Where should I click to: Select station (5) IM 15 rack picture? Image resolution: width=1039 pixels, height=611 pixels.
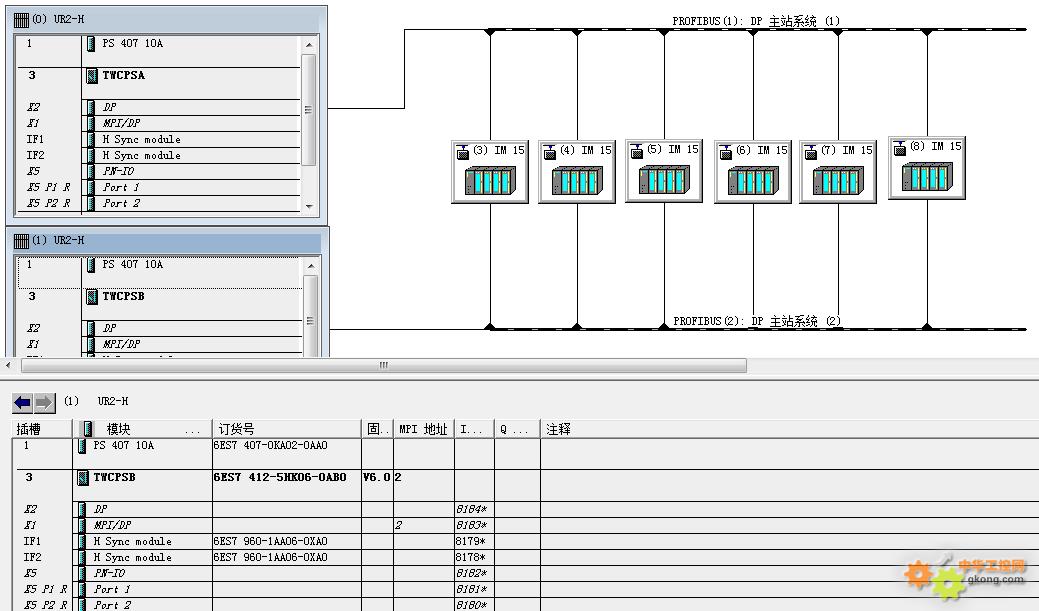[664, 179]
